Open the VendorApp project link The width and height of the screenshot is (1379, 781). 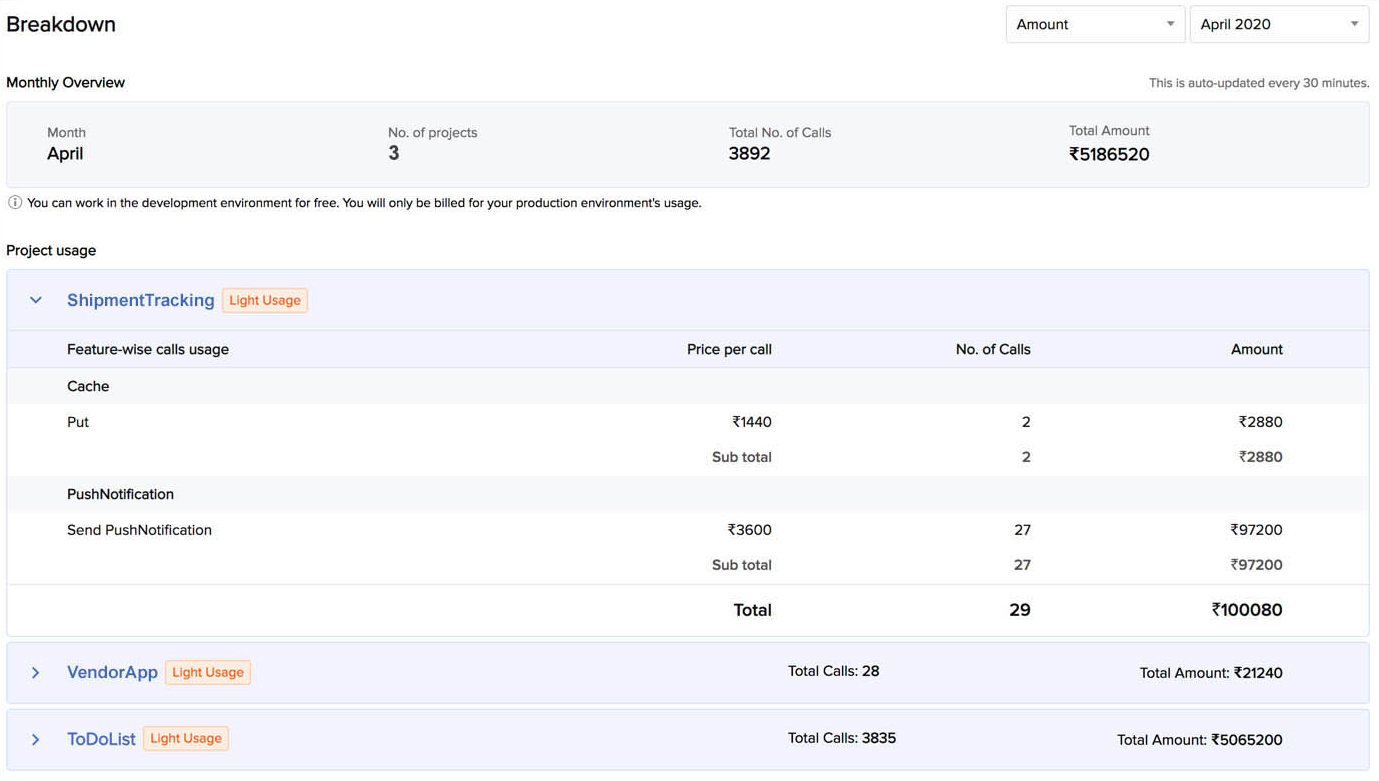coord(112,672)
